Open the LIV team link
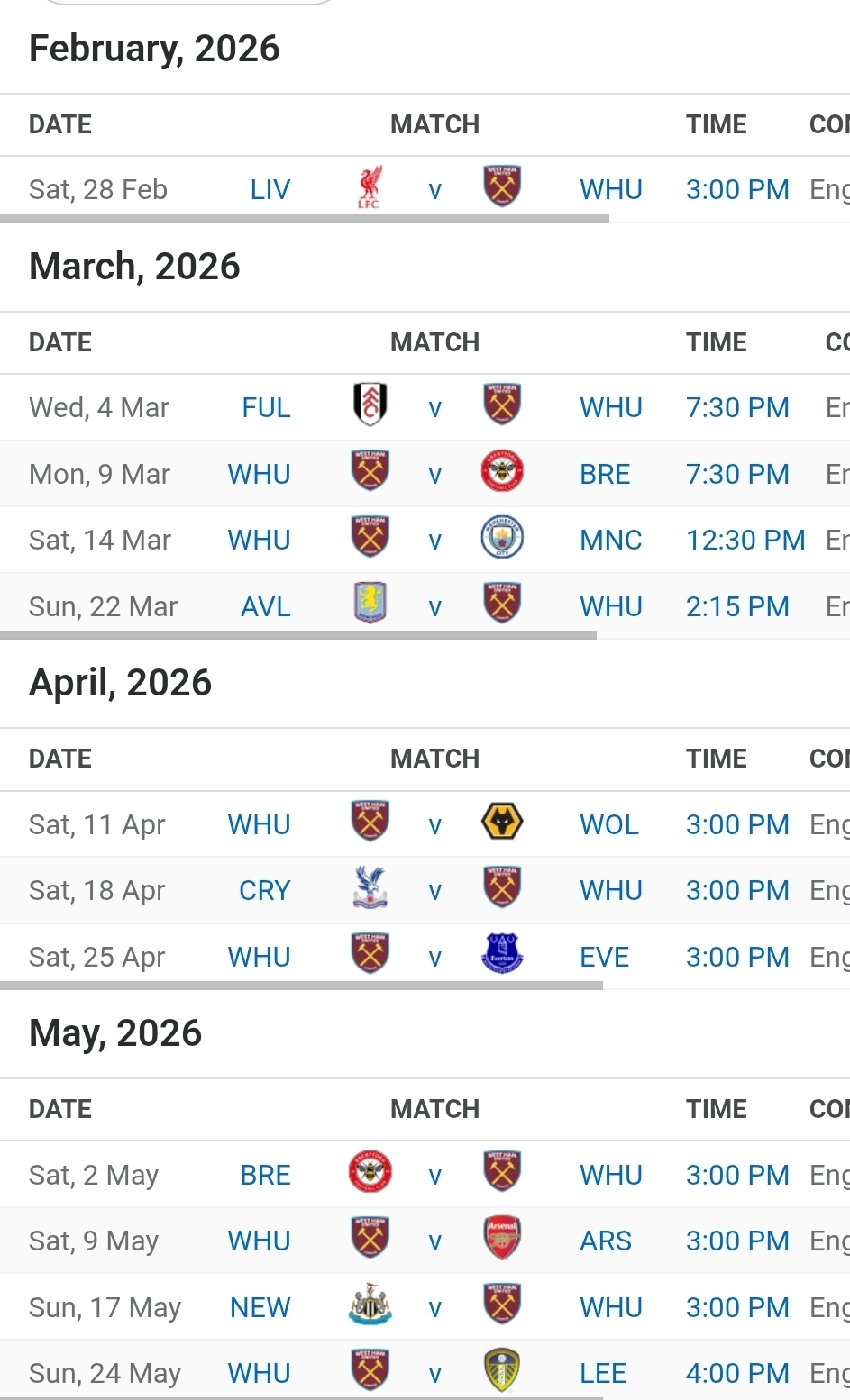 point(270,190)
